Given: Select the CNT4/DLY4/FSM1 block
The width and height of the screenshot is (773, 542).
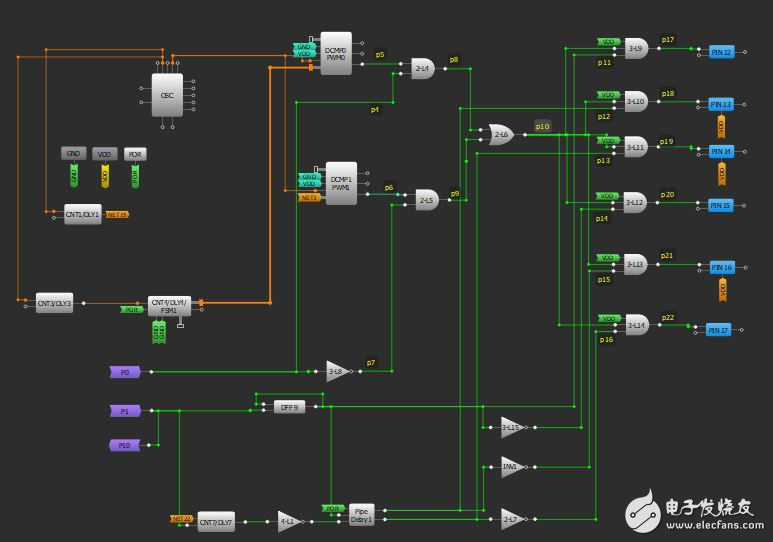Looking at the screenshot, I should (172, 304).
